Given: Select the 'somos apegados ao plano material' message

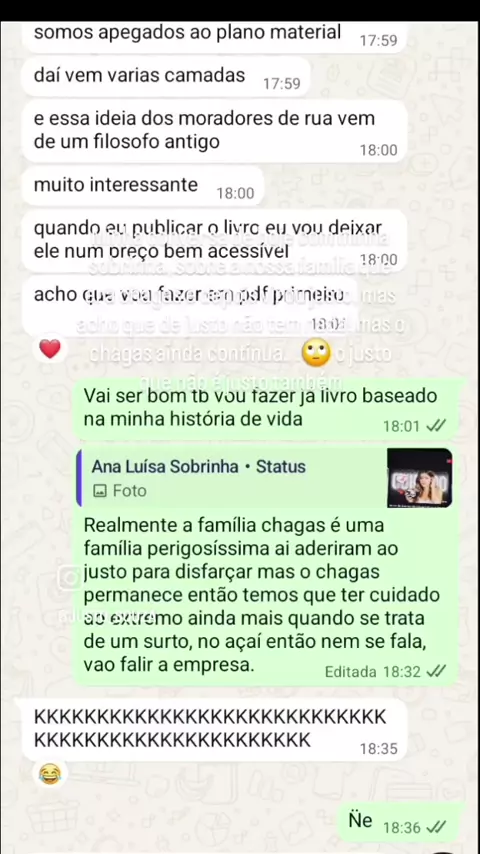Looking at the screenshot, I should pos(214,36).
